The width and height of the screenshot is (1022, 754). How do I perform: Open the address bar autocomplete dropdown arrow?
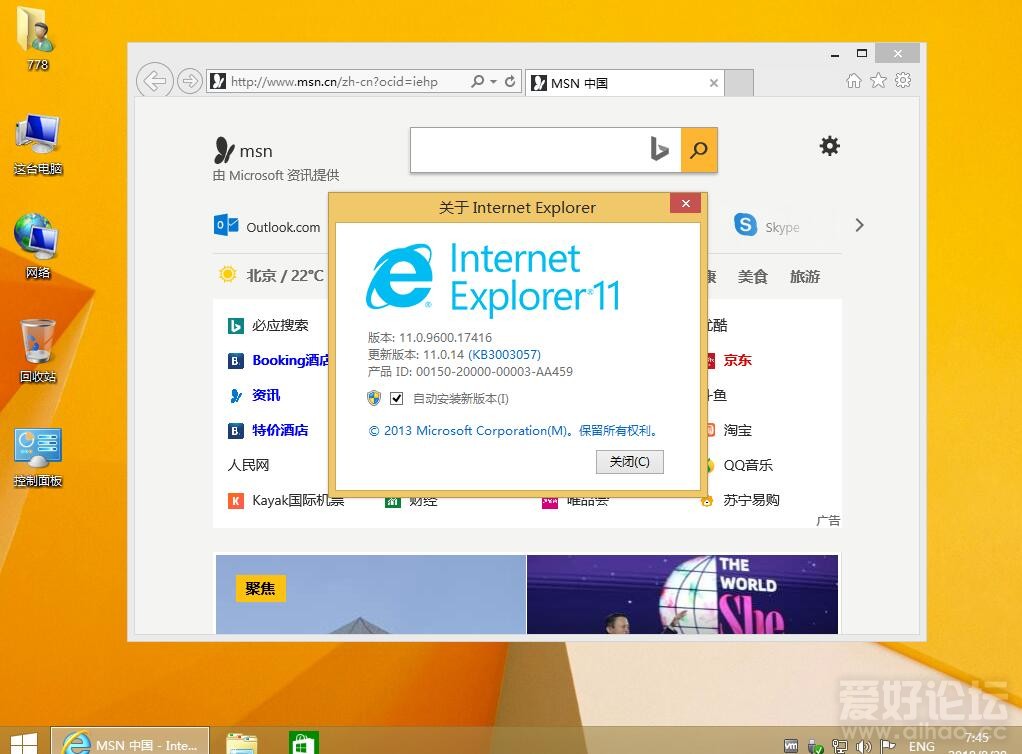pos(493,81)
